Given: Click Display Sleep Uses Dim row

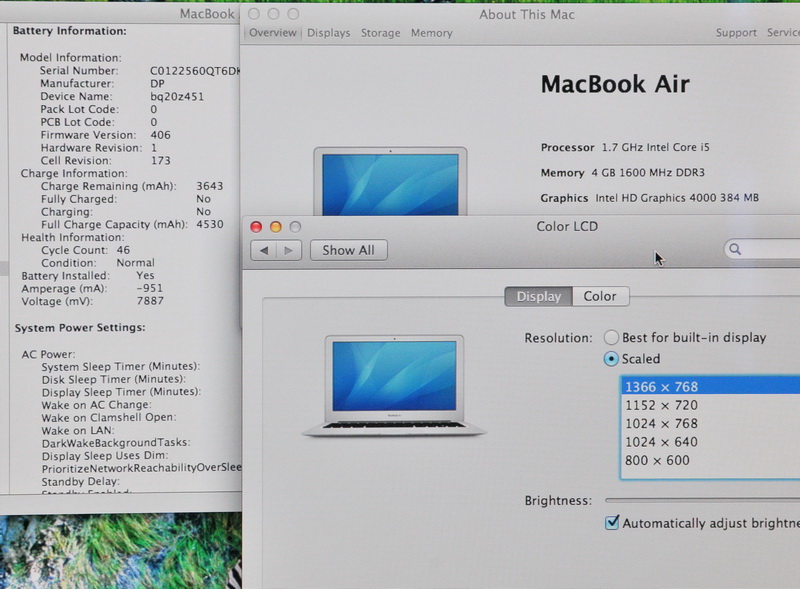Looking at the screenshot, I should click(105, 456).
